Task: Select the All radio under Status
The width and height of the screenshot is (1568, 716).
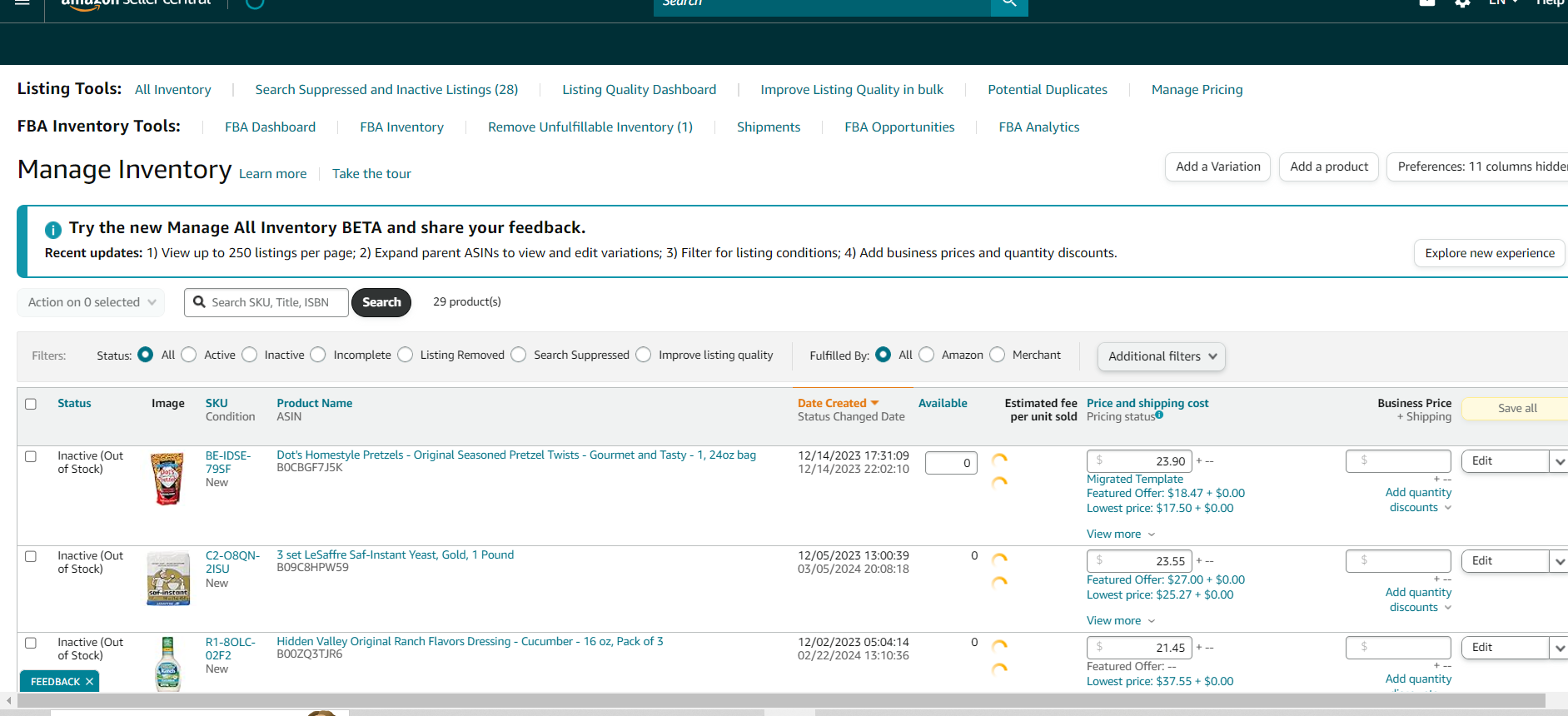Action: [x=146, y=355]
